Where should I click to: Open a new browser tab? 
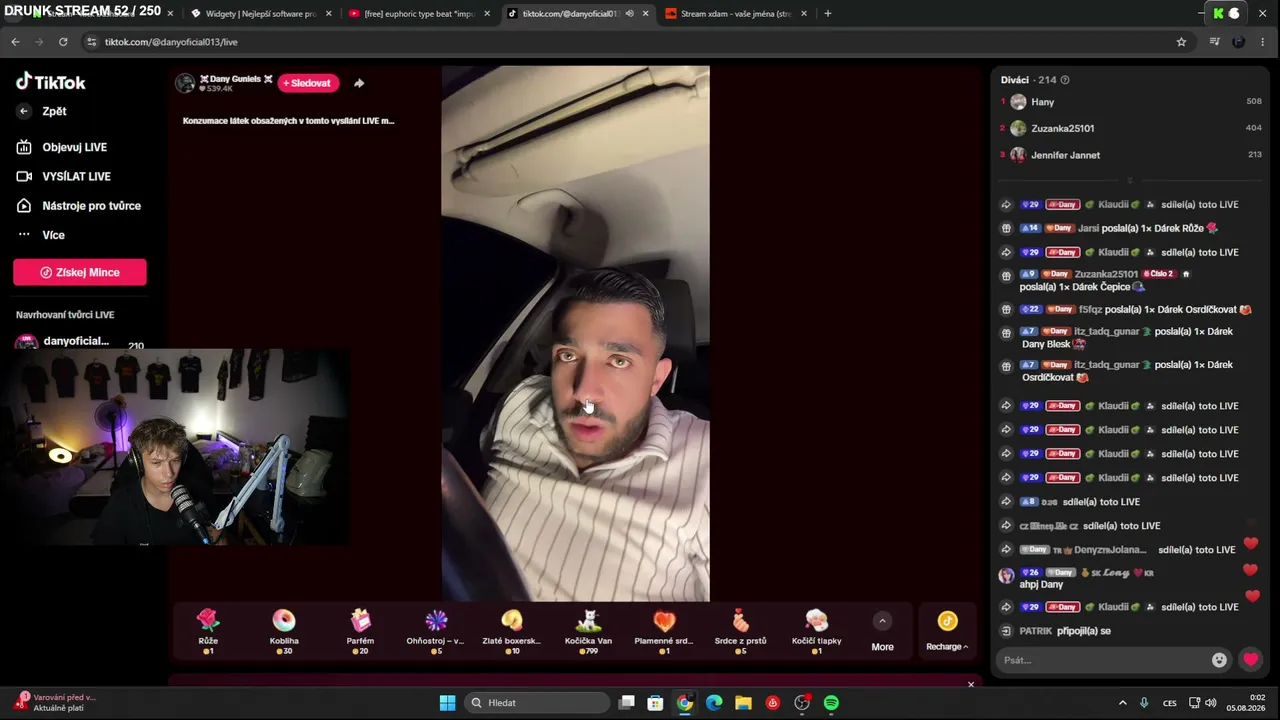pyautogui.click(x=828, y=14)
